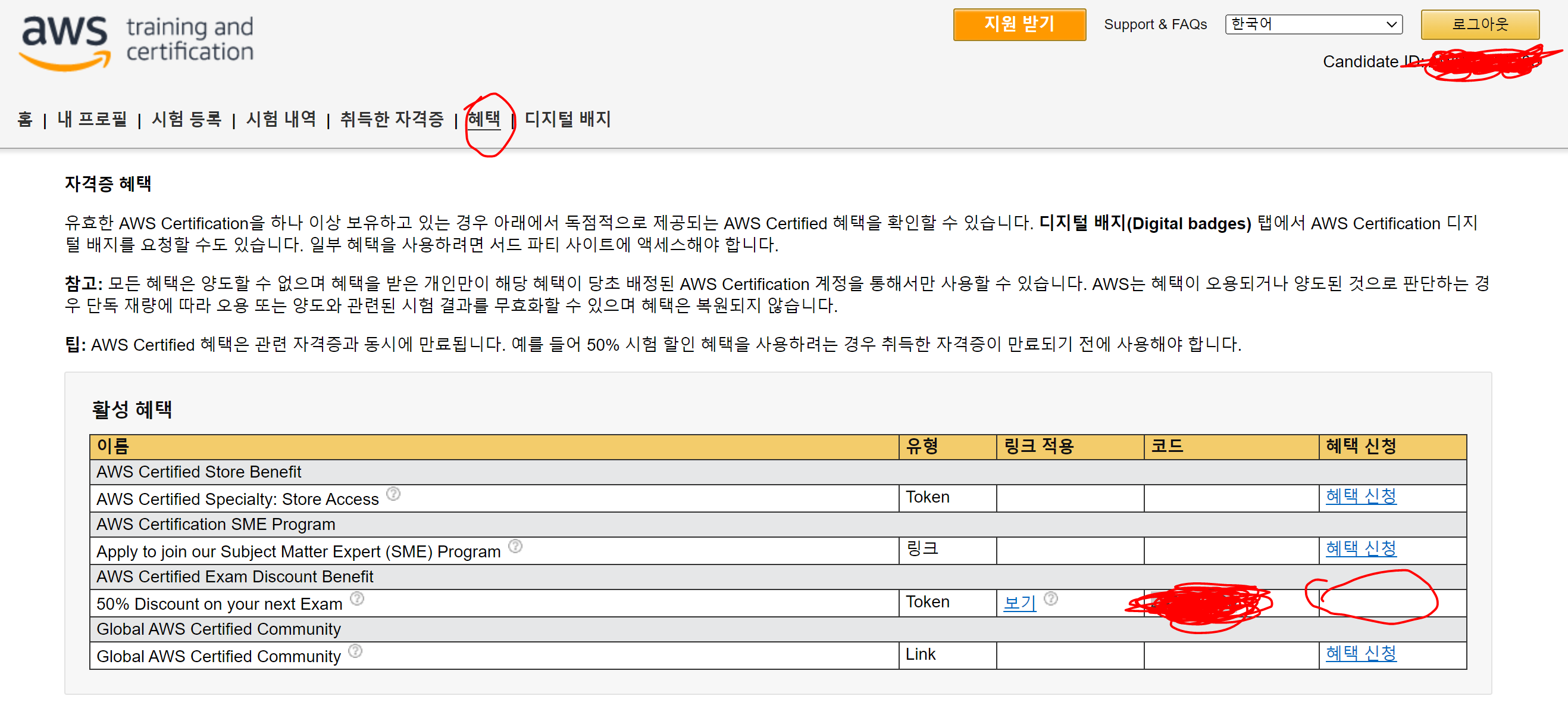This screenshot has width=1568, height=705.
Task: Click 혜택 신청 link for Store Access
Action: tap(1360, 496)
